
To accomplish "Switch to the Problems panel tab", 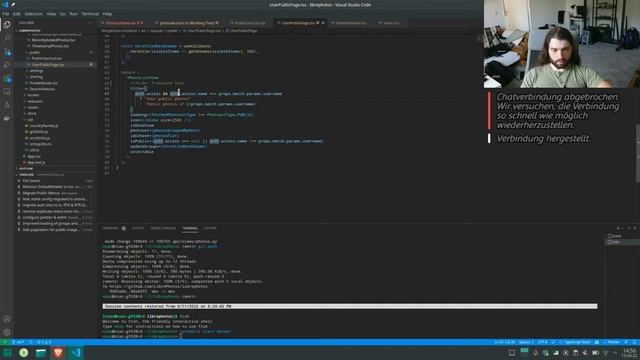I will pos(111,228).
